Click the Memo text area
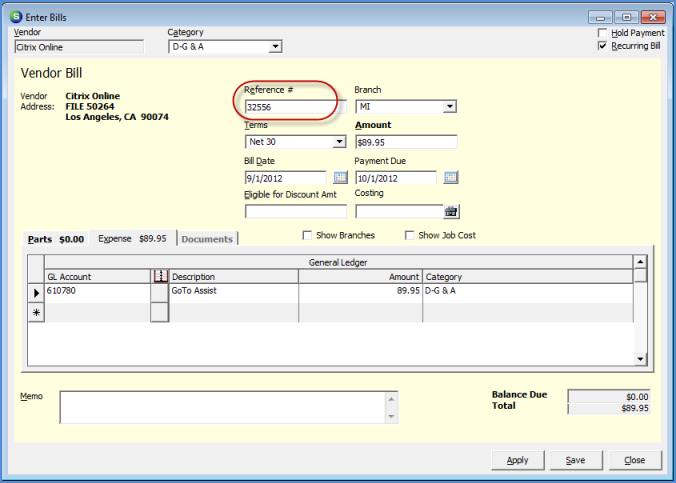 [223, 408]
